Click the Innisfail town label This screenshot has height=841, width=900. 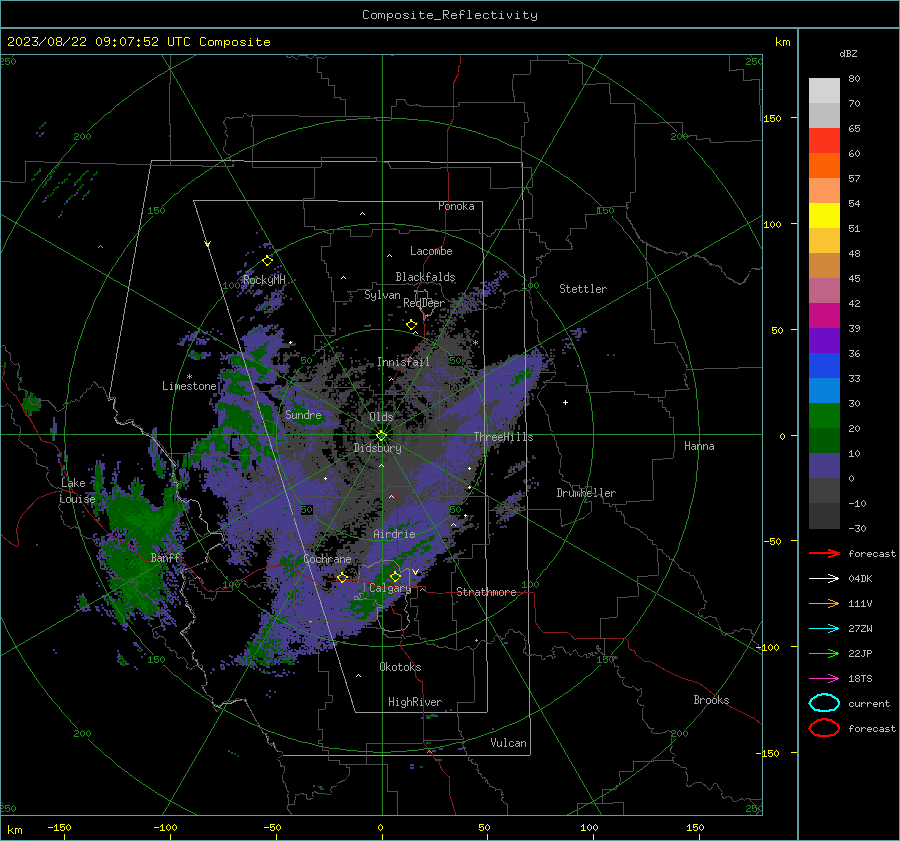pos(403,362)
